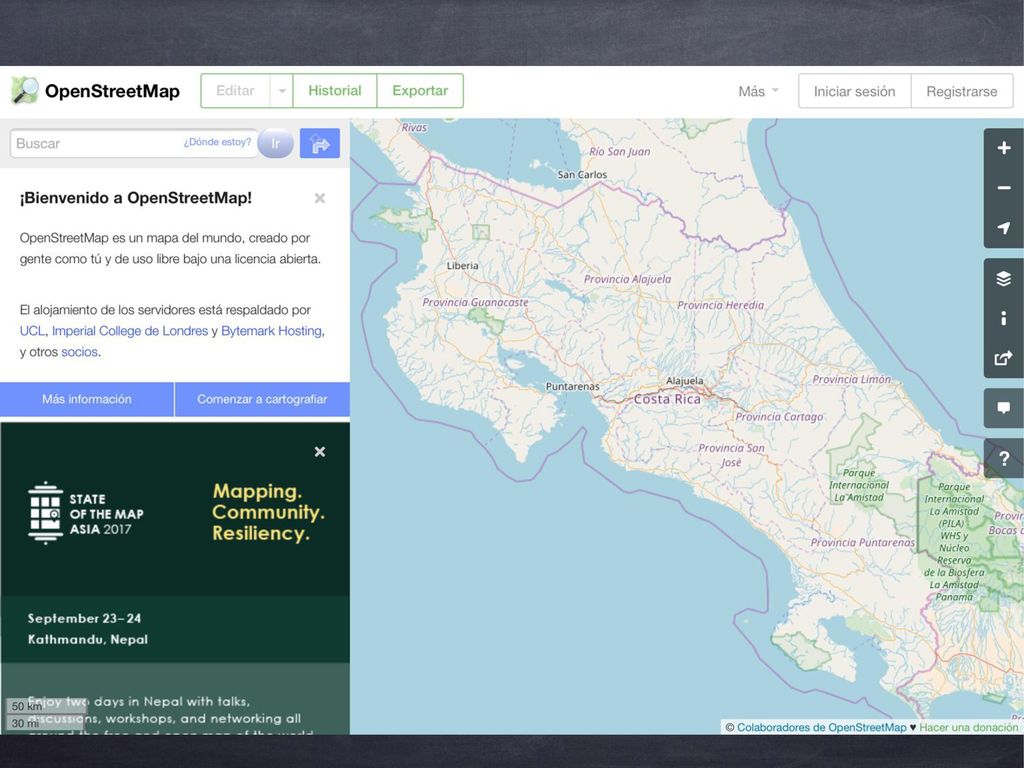
Task: Click the Río San Juan label
Action: point(620,152)
